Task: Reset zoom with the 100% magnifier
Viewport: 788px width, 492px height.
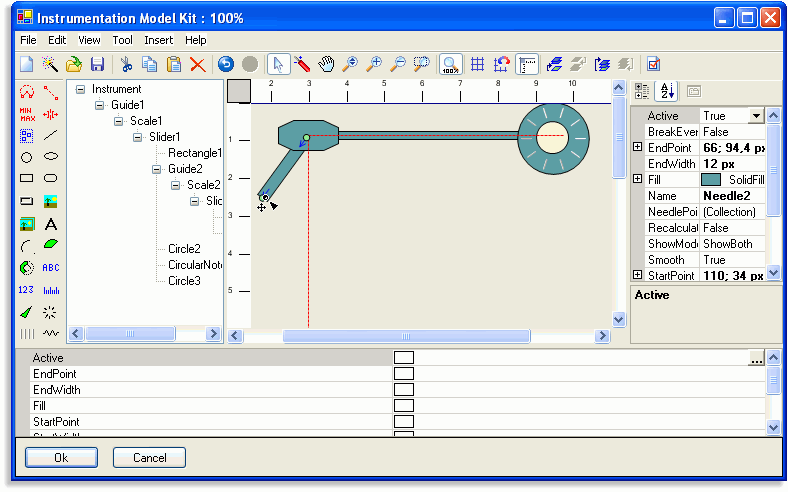Action: [x=450, y=64]
